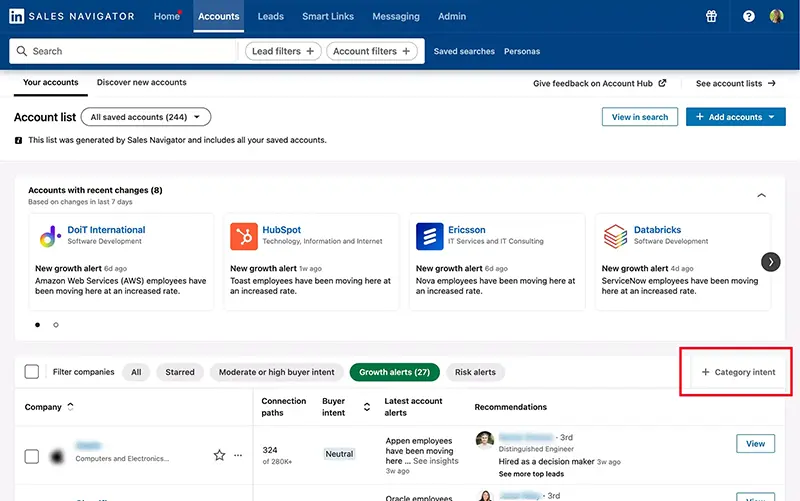Click the Databricks logo icon
Screen dimensions: 800x501
[x=615, y=236]
